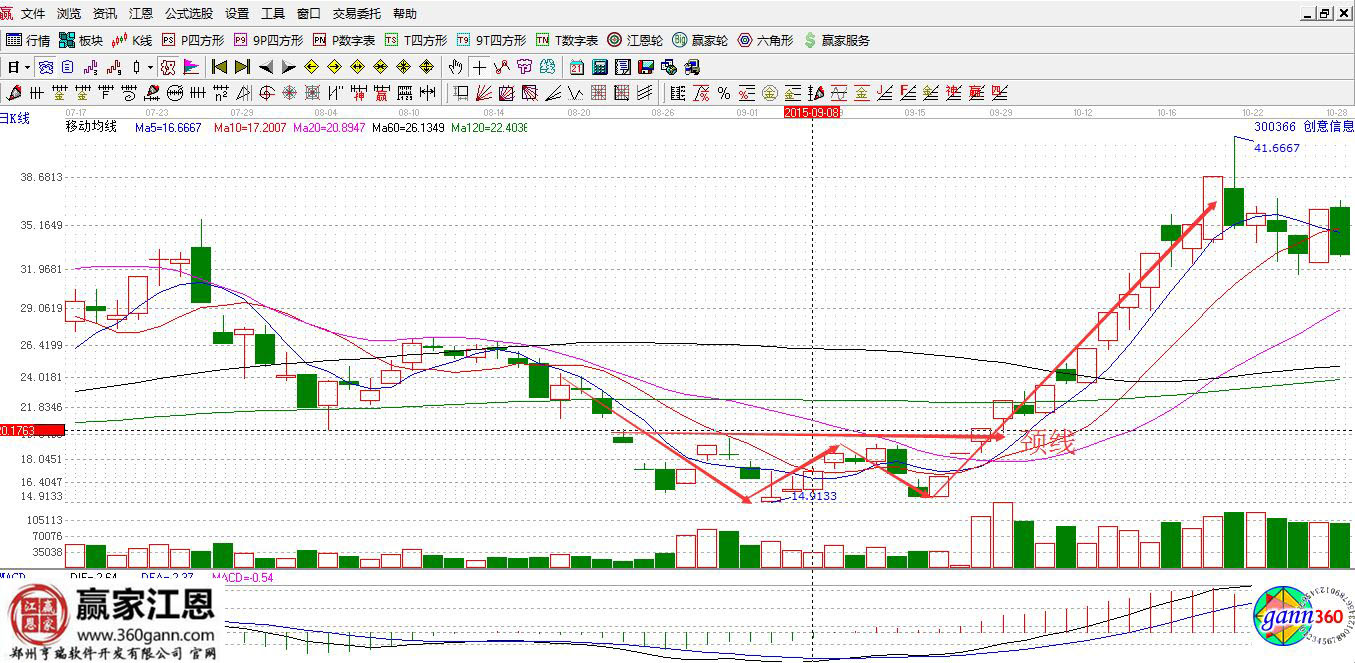Viewport: 1355px width, 663px height.
Task: Click the percent sign drawing tool
Action: point(723,93)
